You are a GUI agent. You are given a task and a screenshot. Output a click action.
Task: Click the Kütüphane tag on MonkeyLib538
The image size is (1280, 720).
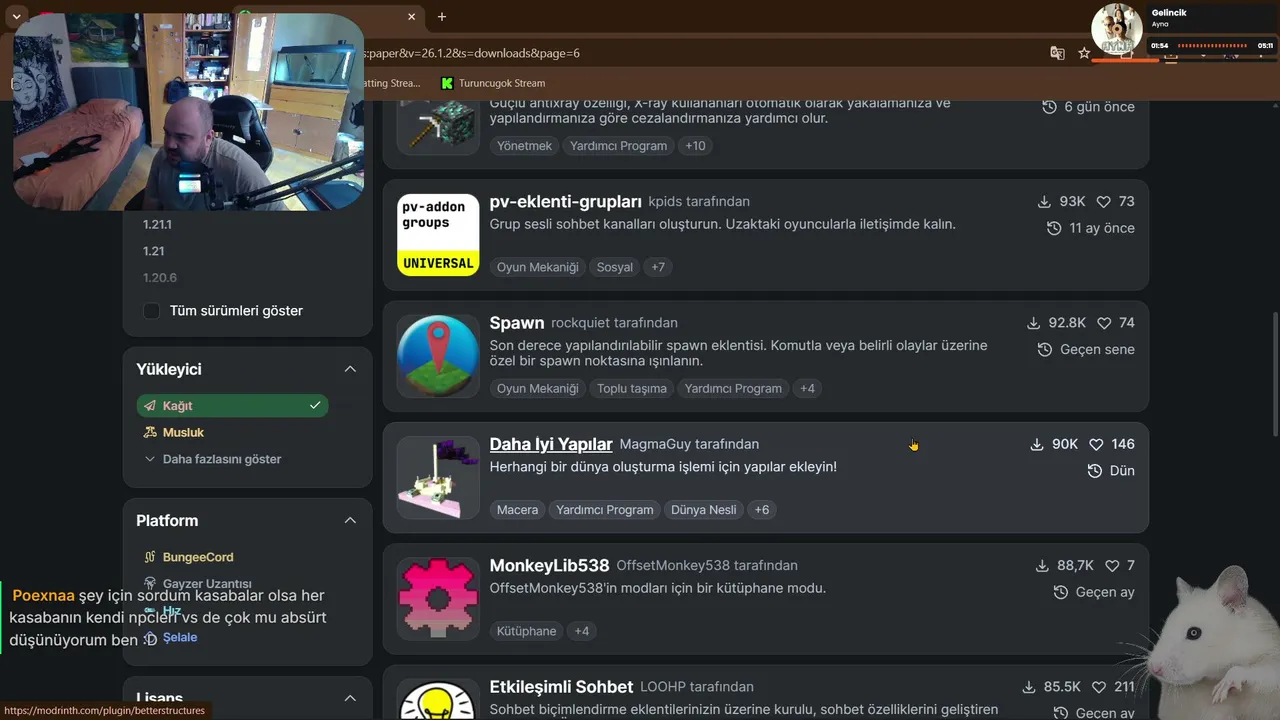coord(527,631)
